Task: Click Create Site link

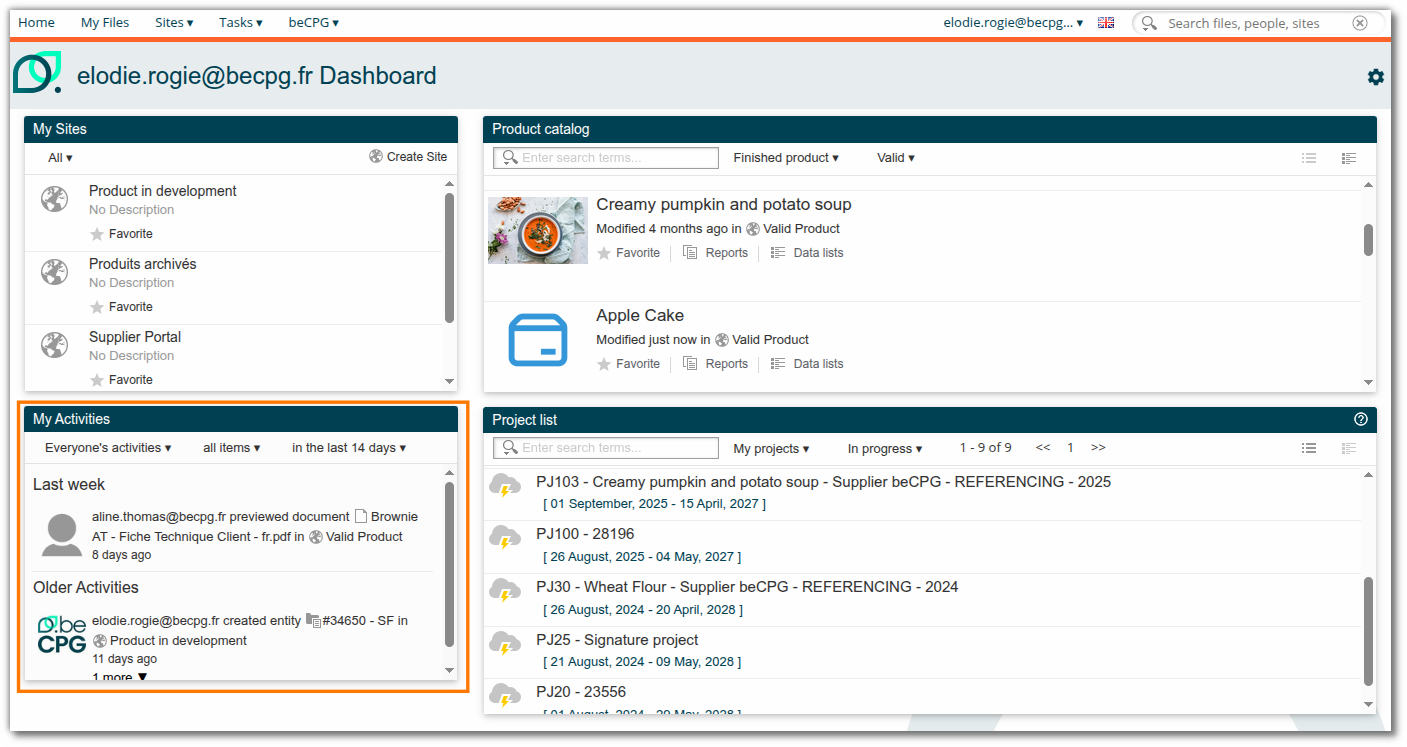Action: [408, 157]
